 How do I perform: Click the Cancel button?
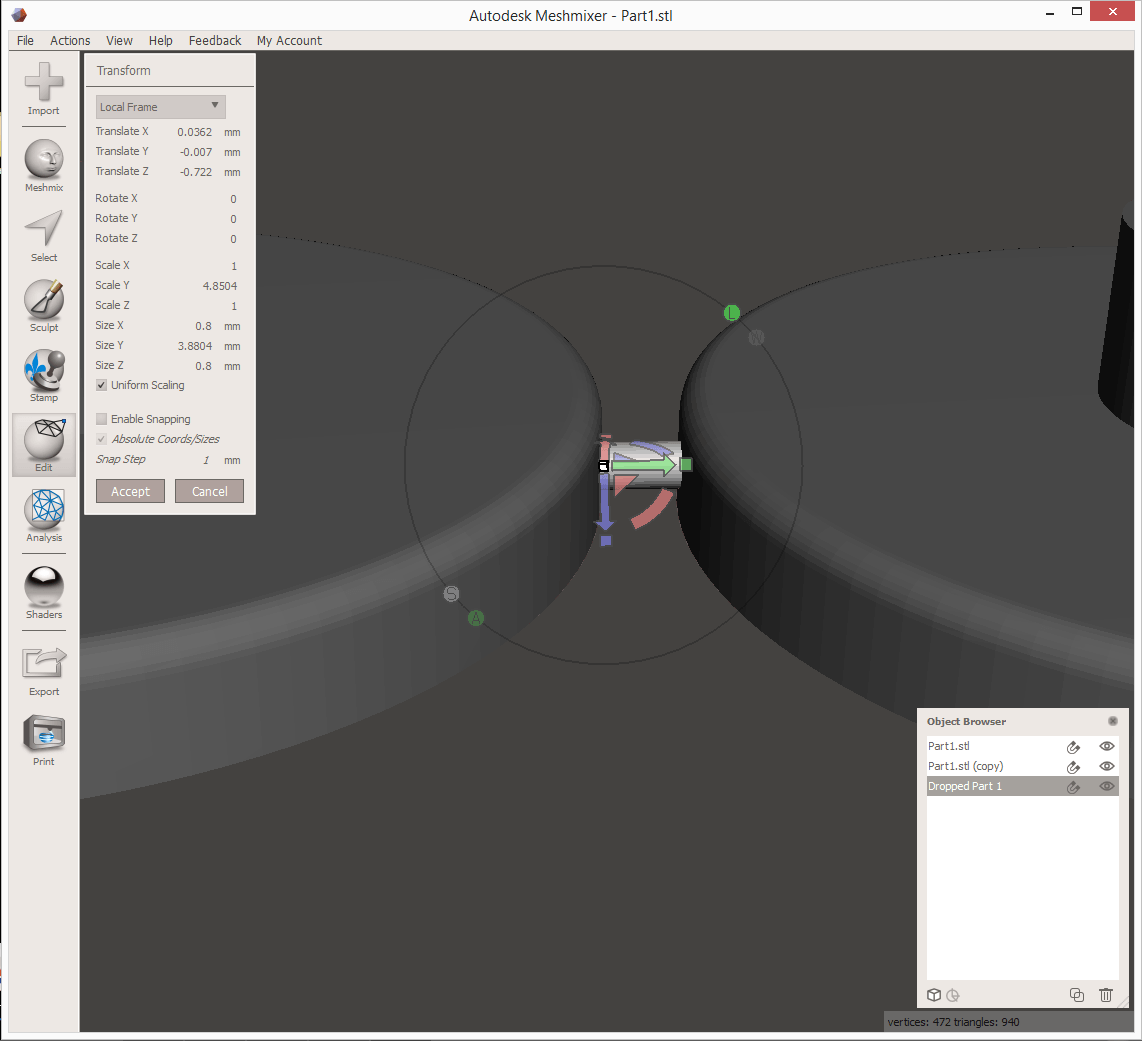click(210, 491)
